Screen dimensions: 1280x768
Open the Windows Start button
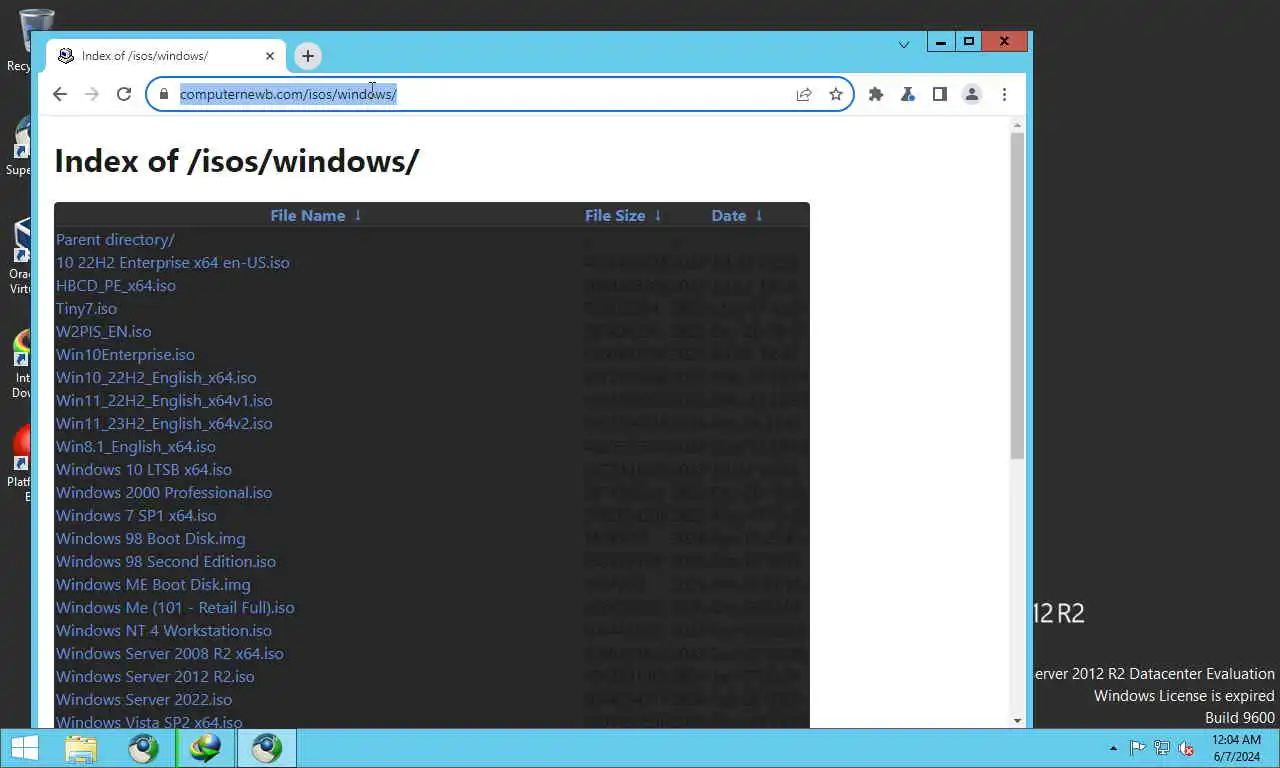click(24, 748)
